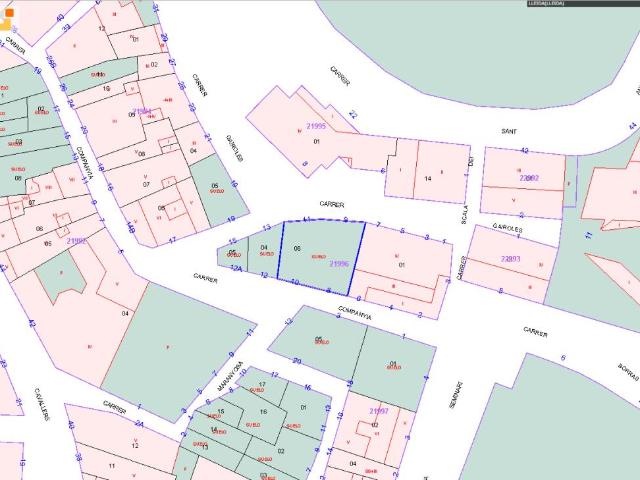Select pink parcel 01 right of highlighted parcel
640x480 pixels.
(x=402, y=266)
